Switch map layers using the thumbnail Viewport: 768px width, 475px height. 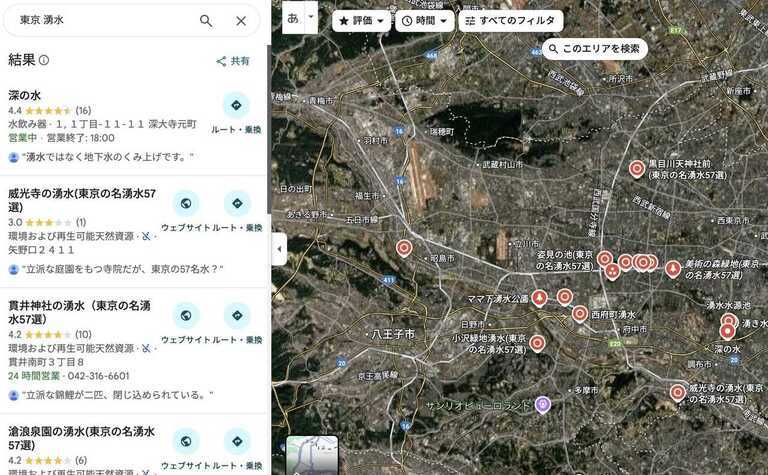[312, 455]
